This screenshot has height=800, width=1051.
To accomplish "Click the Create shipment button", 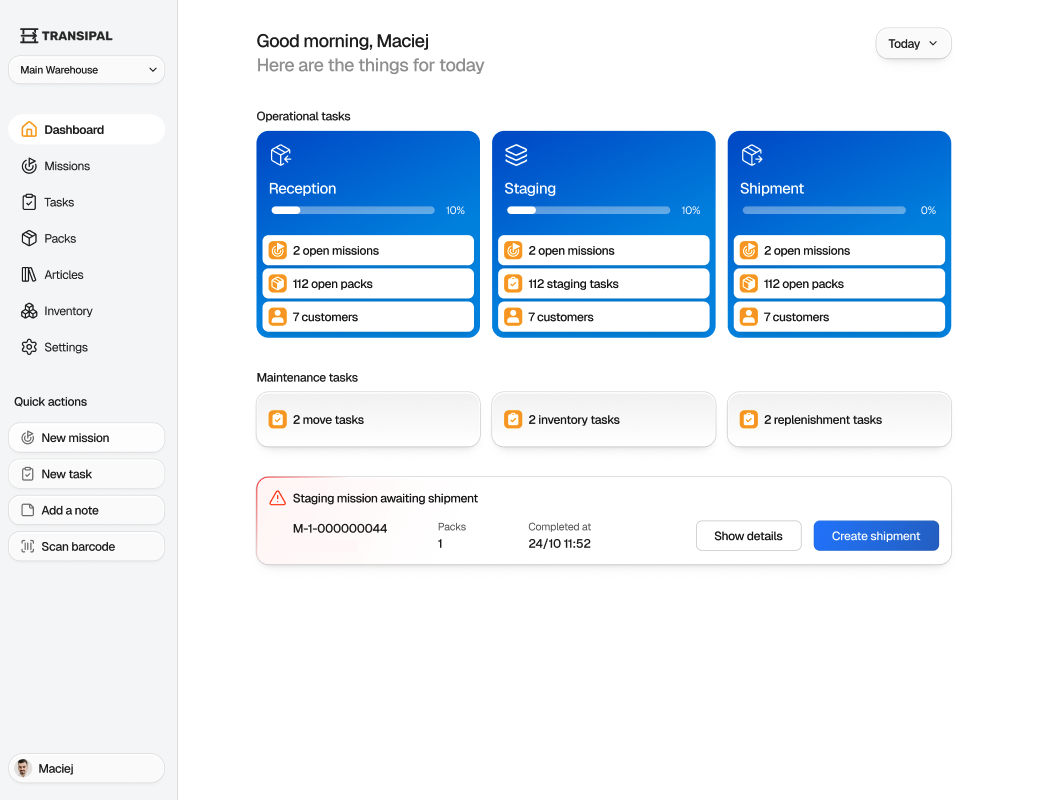I will 875,535.
